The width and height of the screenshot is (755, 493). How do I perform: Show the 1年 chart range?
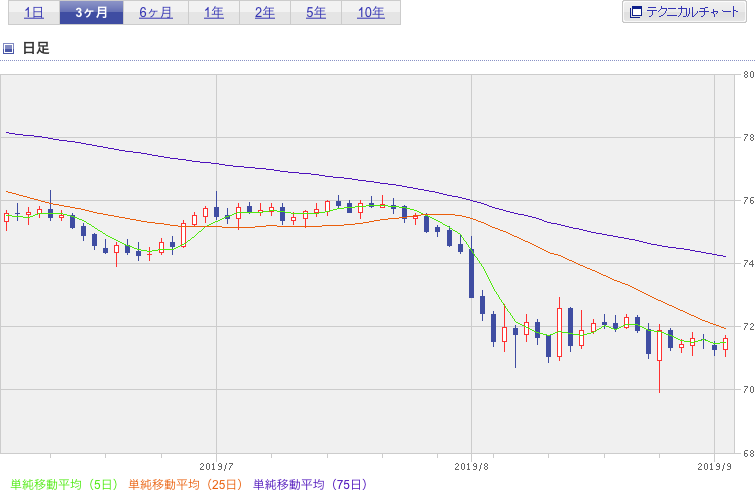[214, 13]
